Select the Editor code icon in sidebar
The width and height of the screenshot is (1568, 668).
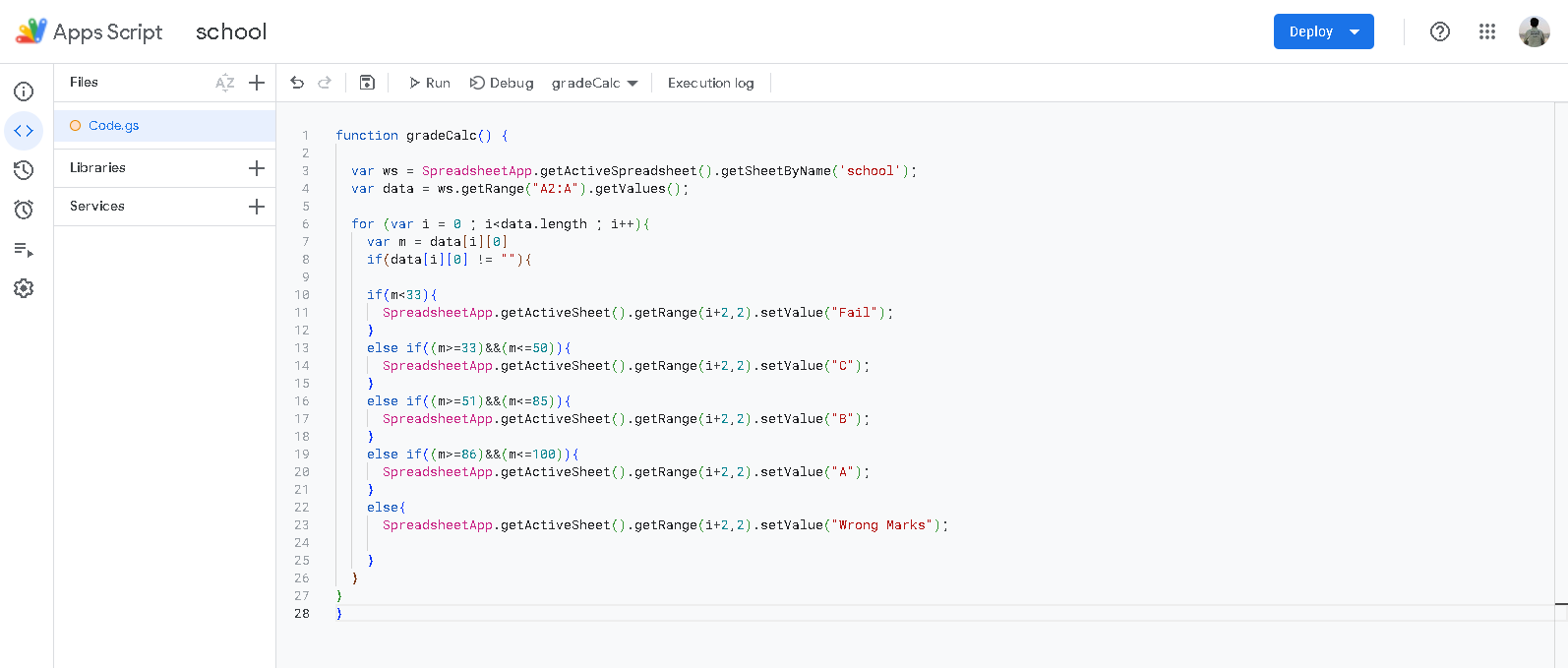coord(24,131)
